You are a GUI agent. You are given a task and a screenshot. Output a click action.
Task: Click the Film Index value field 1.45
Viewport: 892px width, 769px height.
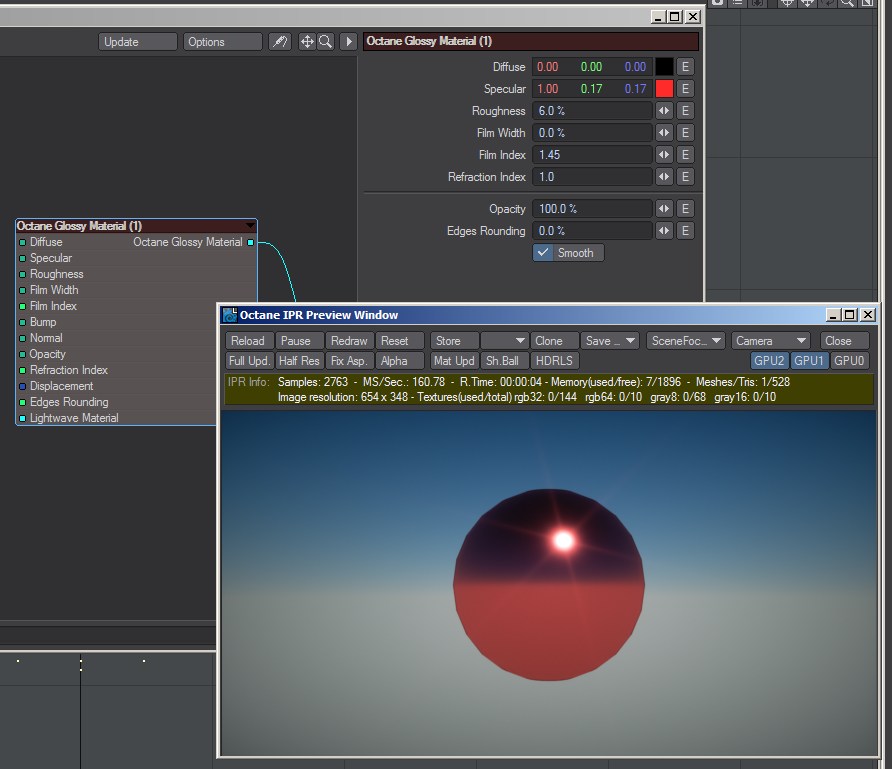click(x=592, y=155)
